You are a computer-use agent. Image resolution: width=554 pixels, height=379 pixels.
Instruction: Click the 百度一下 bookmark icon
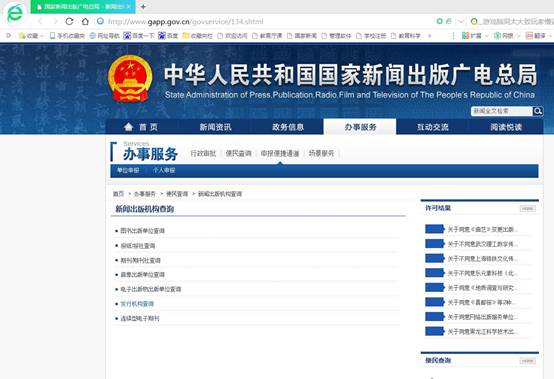127,35
